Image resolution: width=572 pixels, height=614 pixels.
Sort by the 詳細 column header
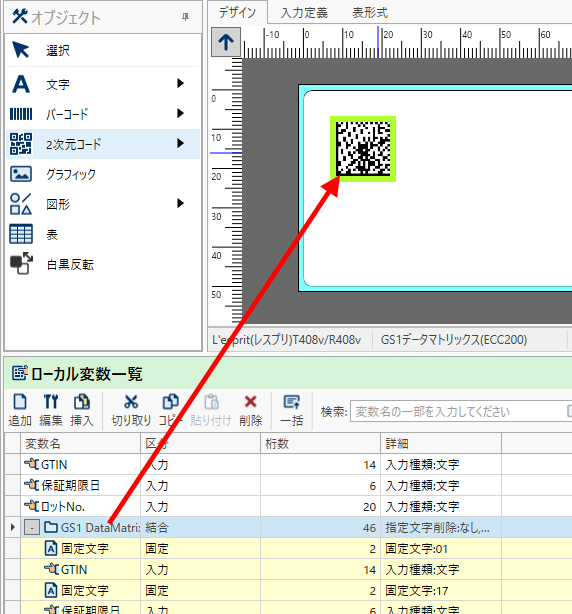tap(441, 443)
